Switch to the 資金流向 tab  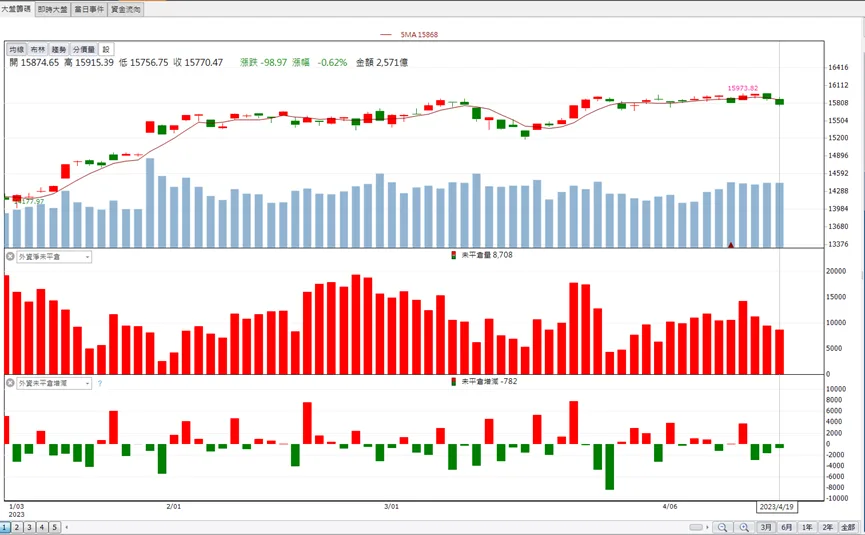tap(126, 9)
